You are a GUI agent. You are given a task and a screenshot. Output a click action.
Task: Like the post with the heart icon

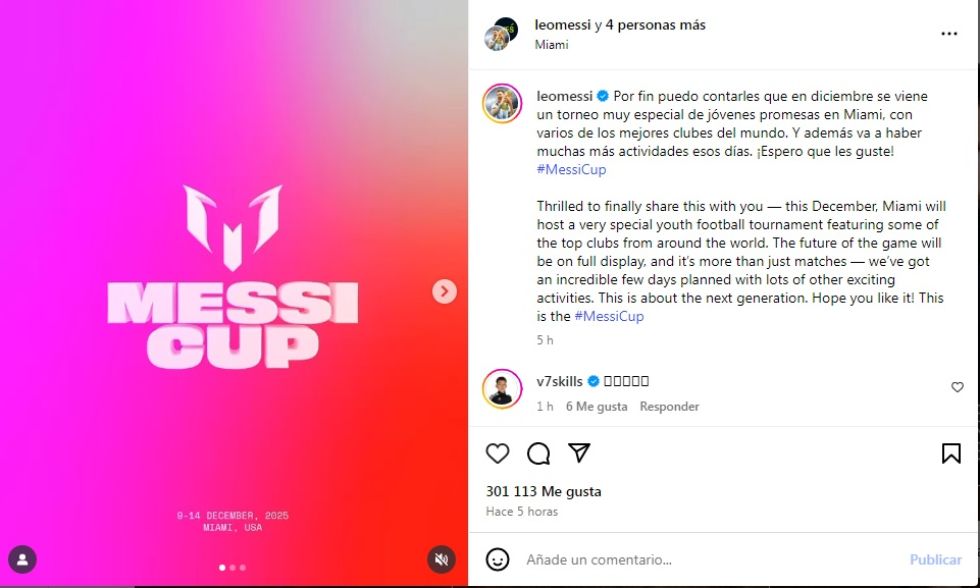(x=498, y=453)
